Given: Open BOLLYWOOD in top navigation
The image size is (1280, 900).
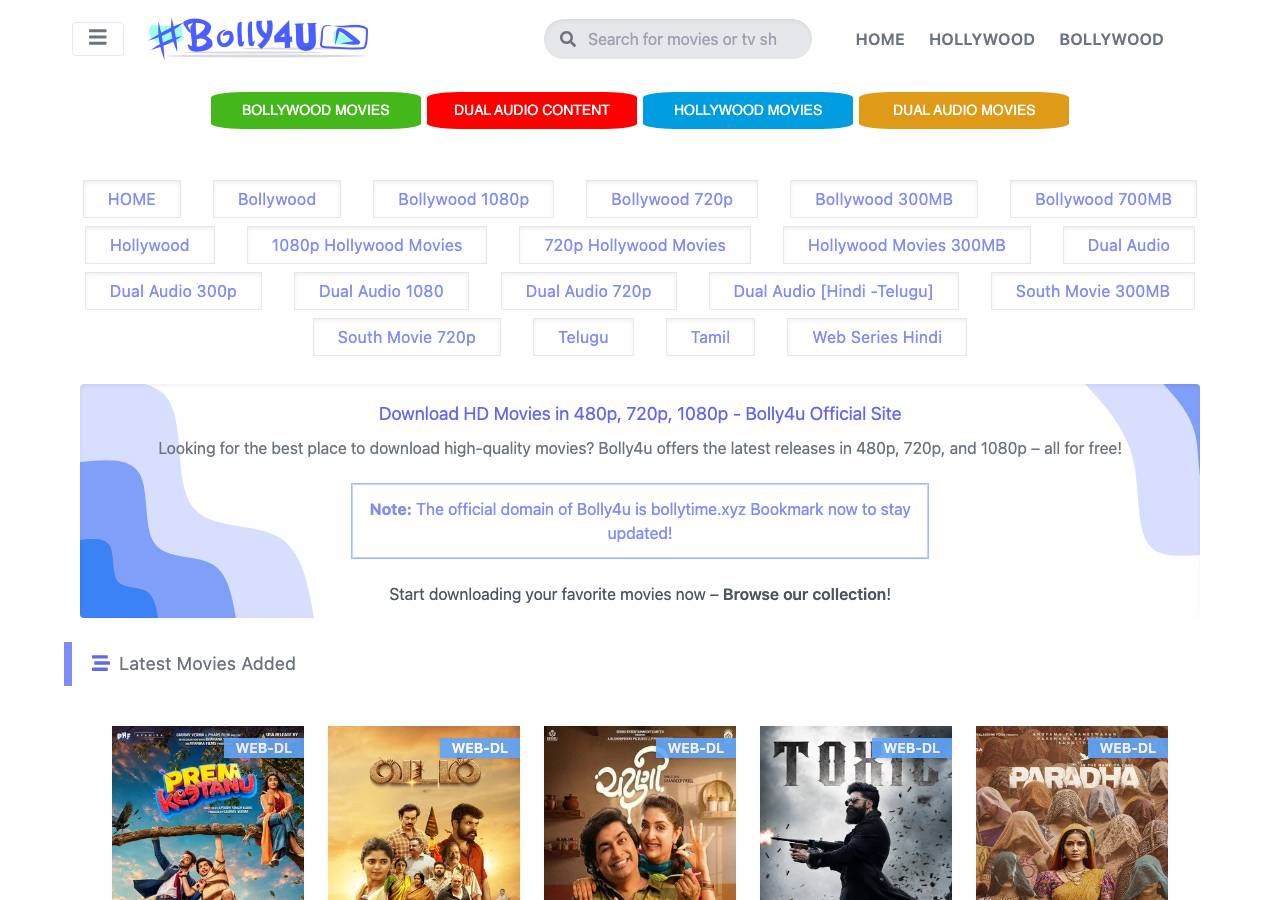Looking at the screenshot, I should pos(1111,39).
